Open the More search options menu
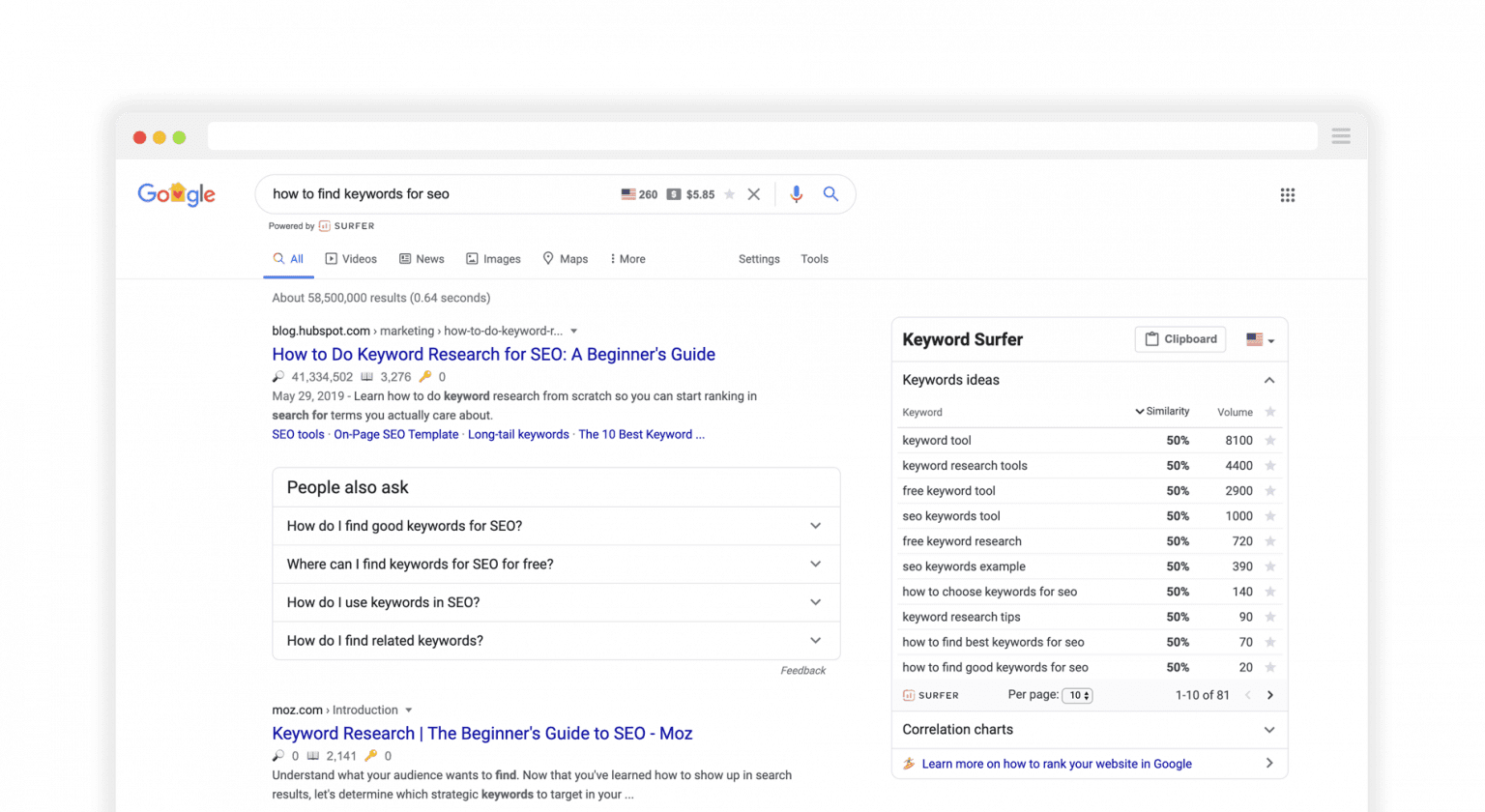The width and height of the screenshot is (1485, 812). coord(627,259)
